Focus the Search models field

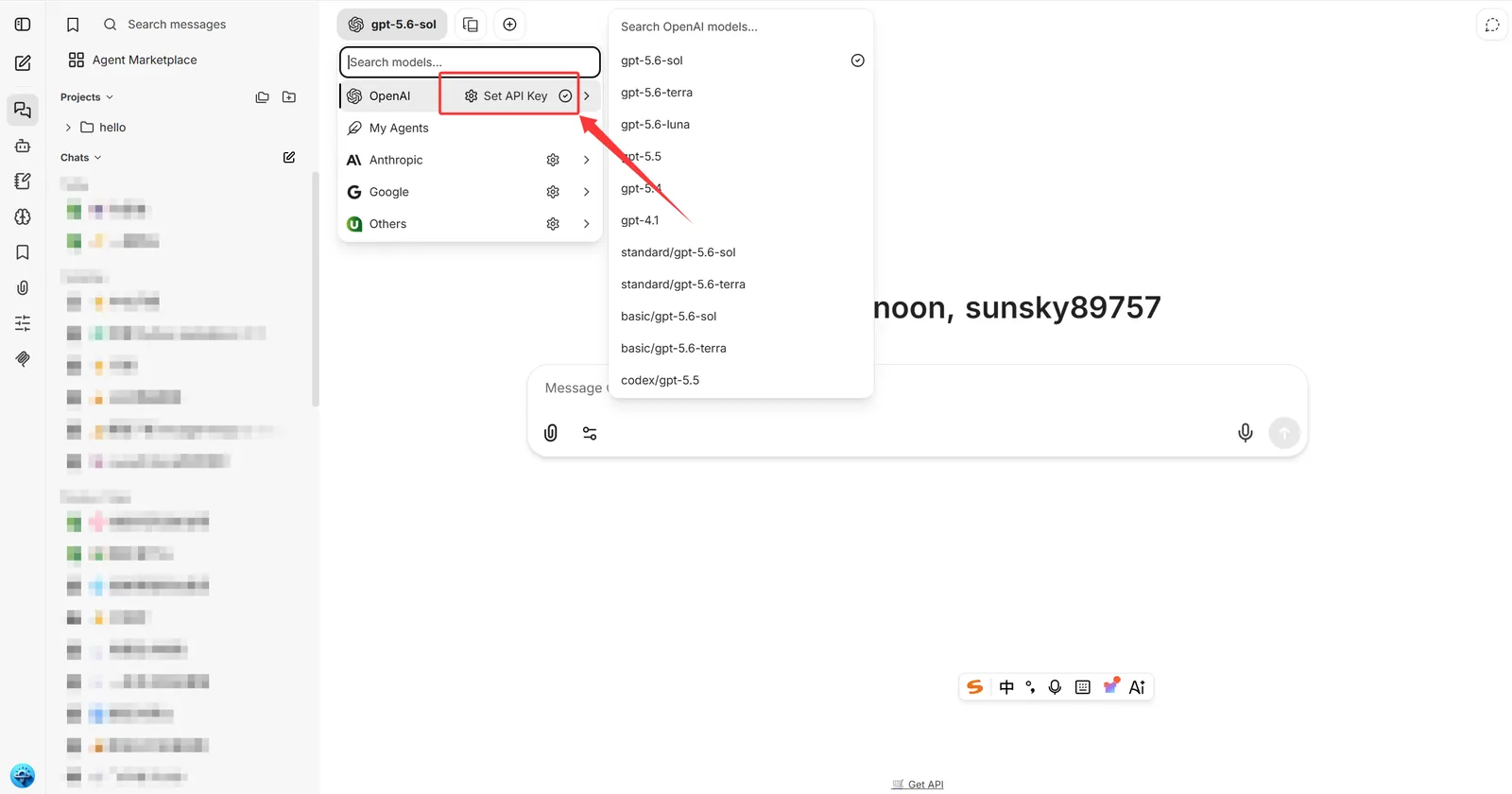coord(470,62)
